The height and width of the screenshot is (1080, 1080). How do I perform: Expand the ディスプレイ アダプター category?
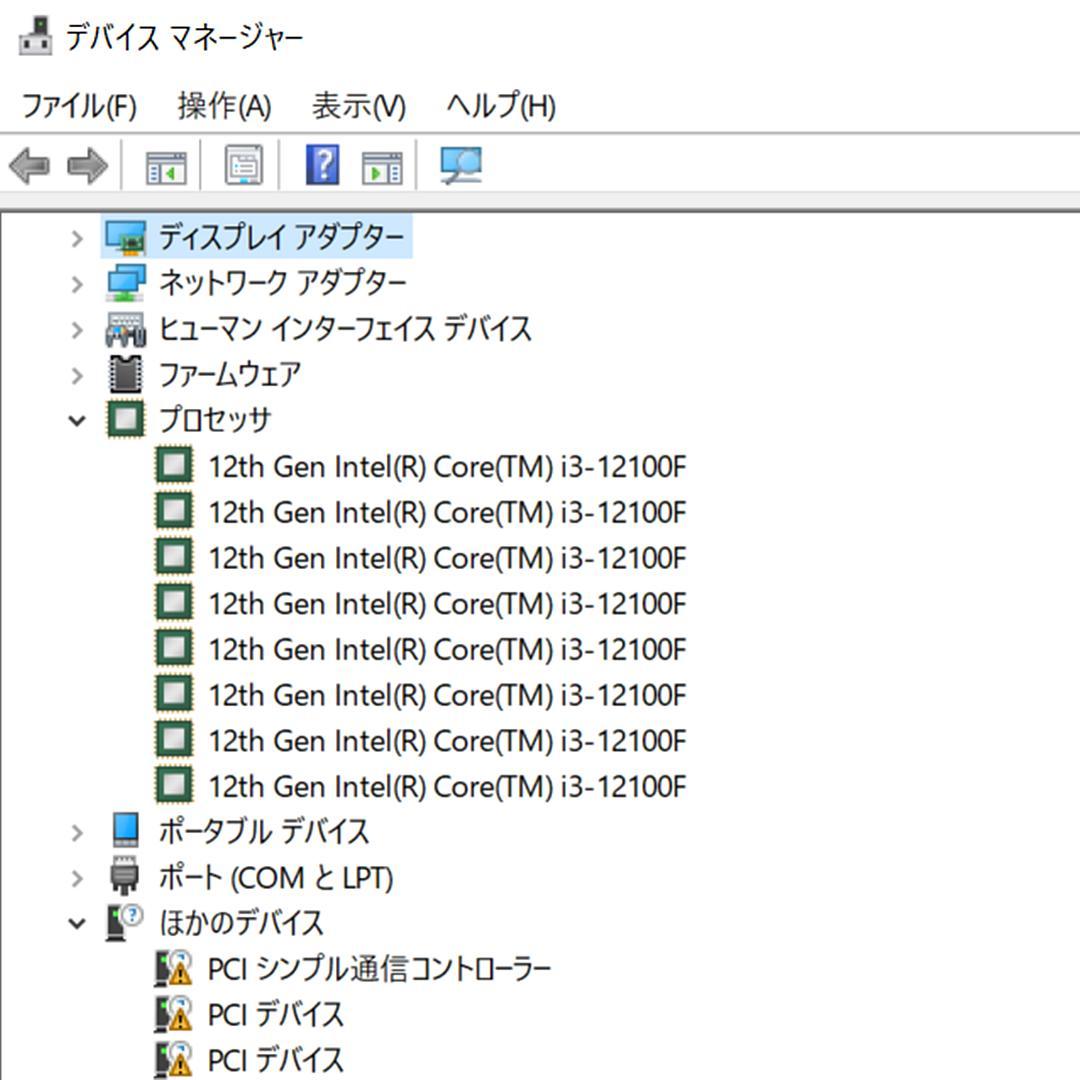[x=76, y=237]
